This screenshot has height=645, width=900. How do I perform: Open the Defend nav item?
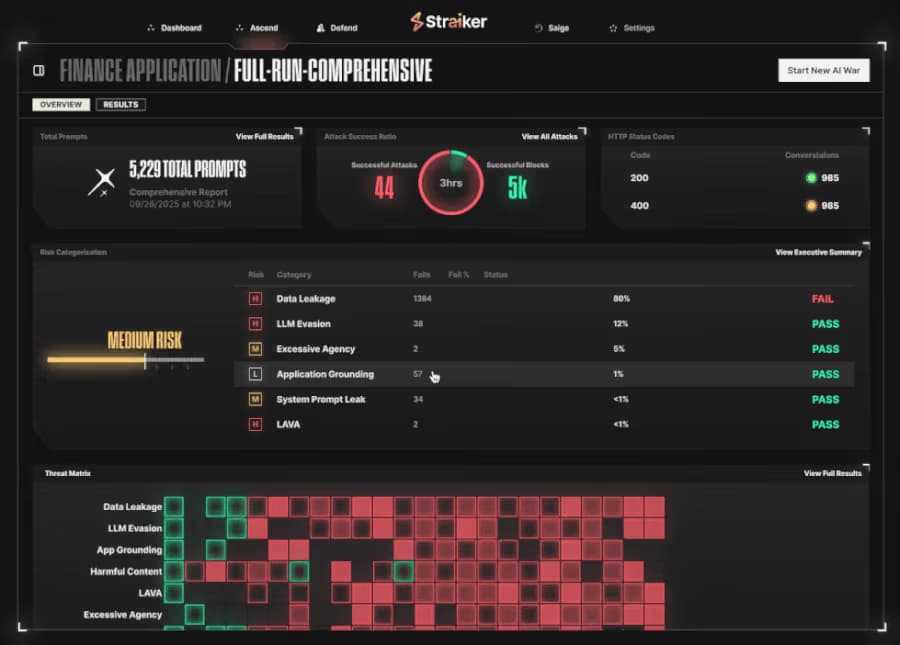(337, 28)
